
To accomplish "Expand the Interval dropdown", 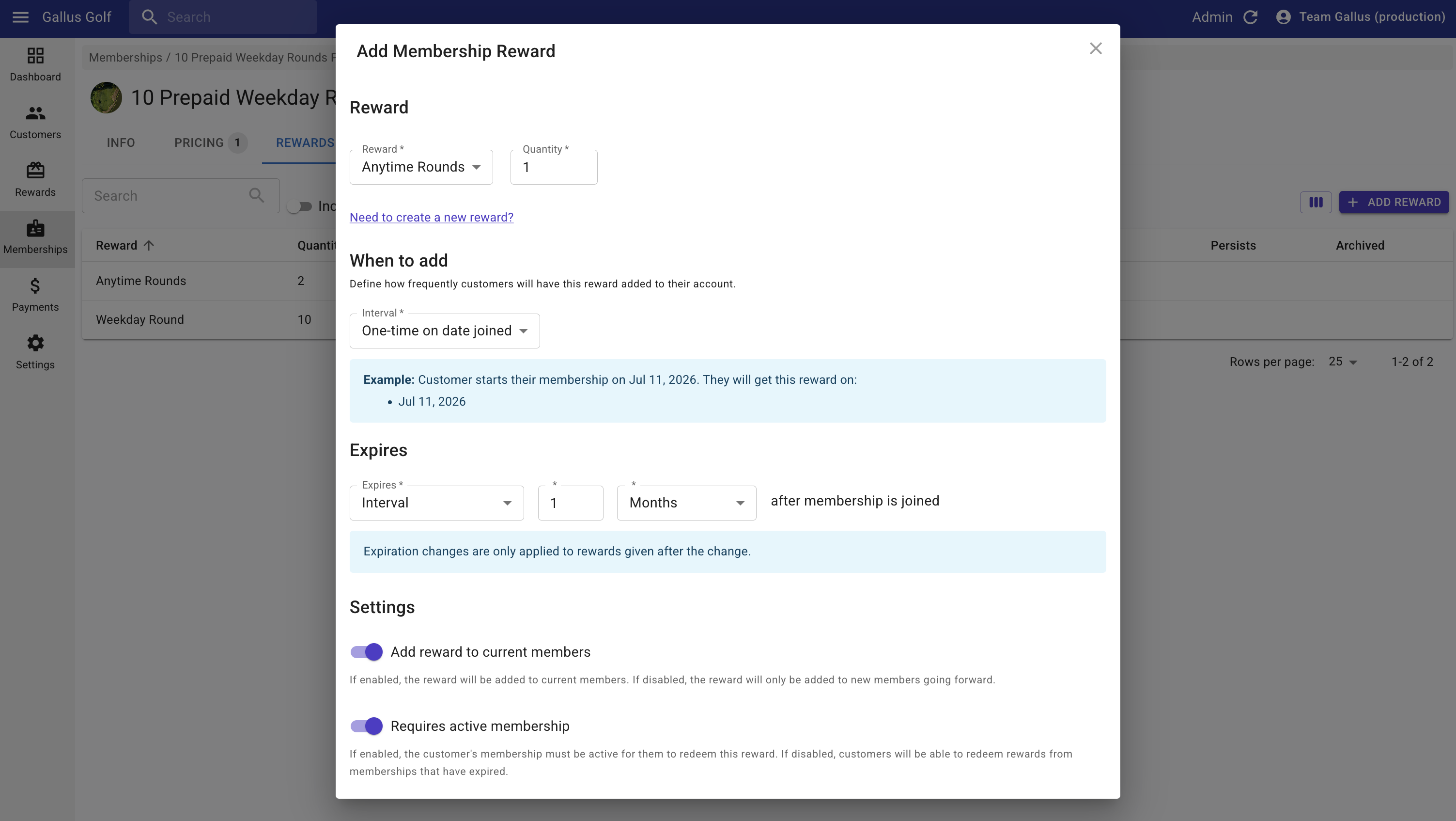I will click(444, 332).
